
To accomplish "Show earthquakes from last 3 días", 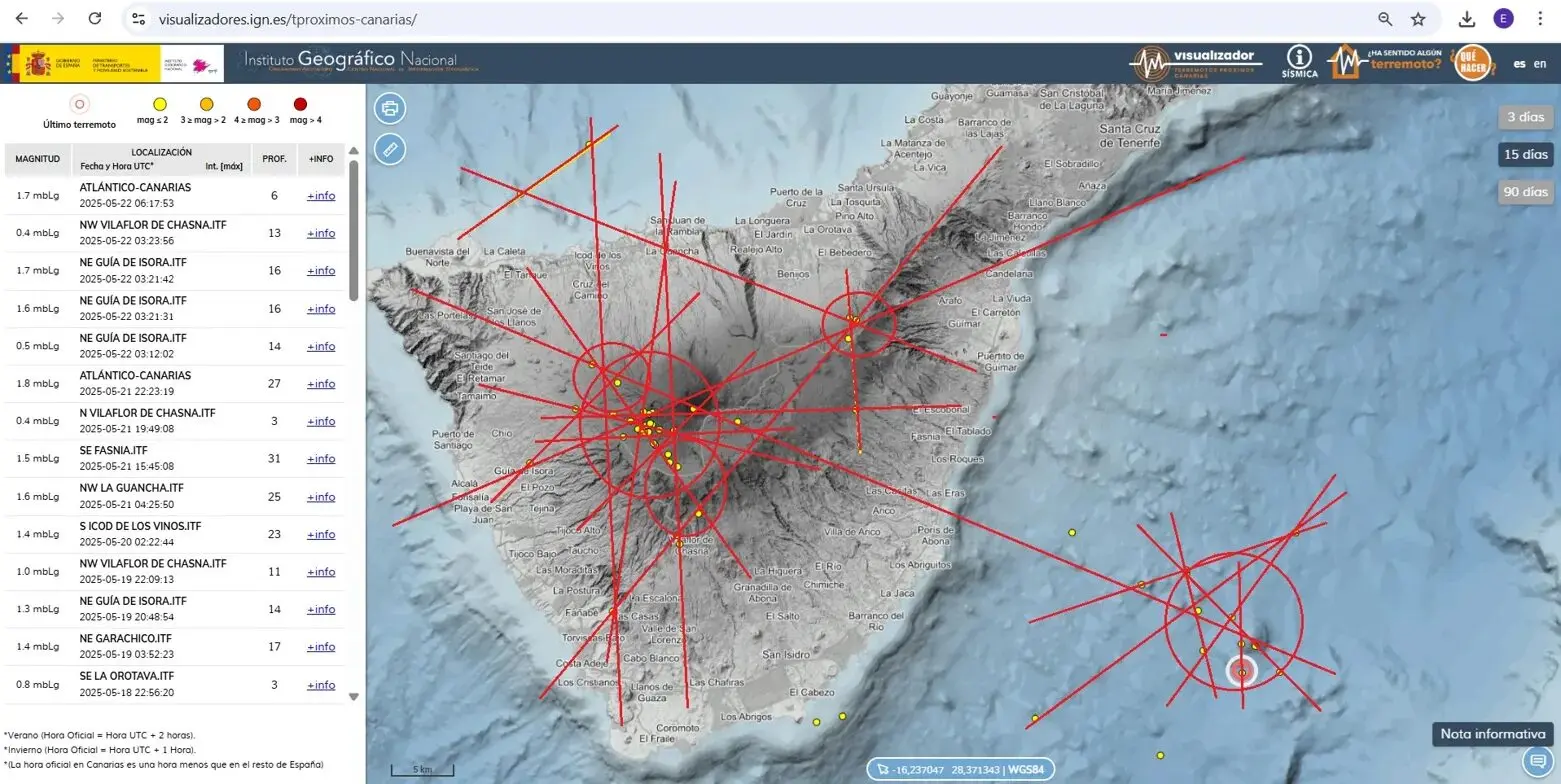I will 1525,117.
